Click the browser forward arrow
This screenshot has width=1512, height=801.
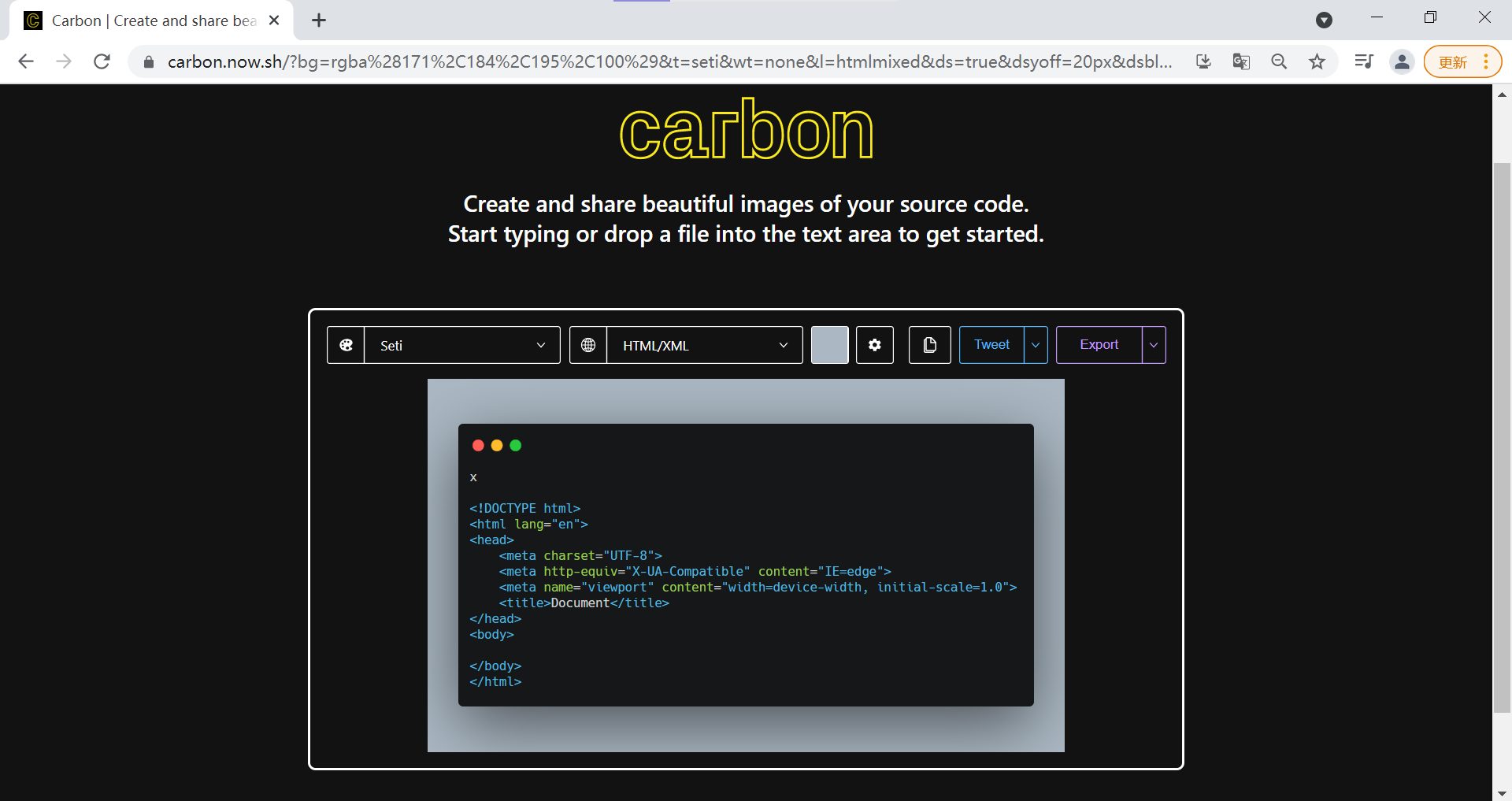(x=64, y=61)
